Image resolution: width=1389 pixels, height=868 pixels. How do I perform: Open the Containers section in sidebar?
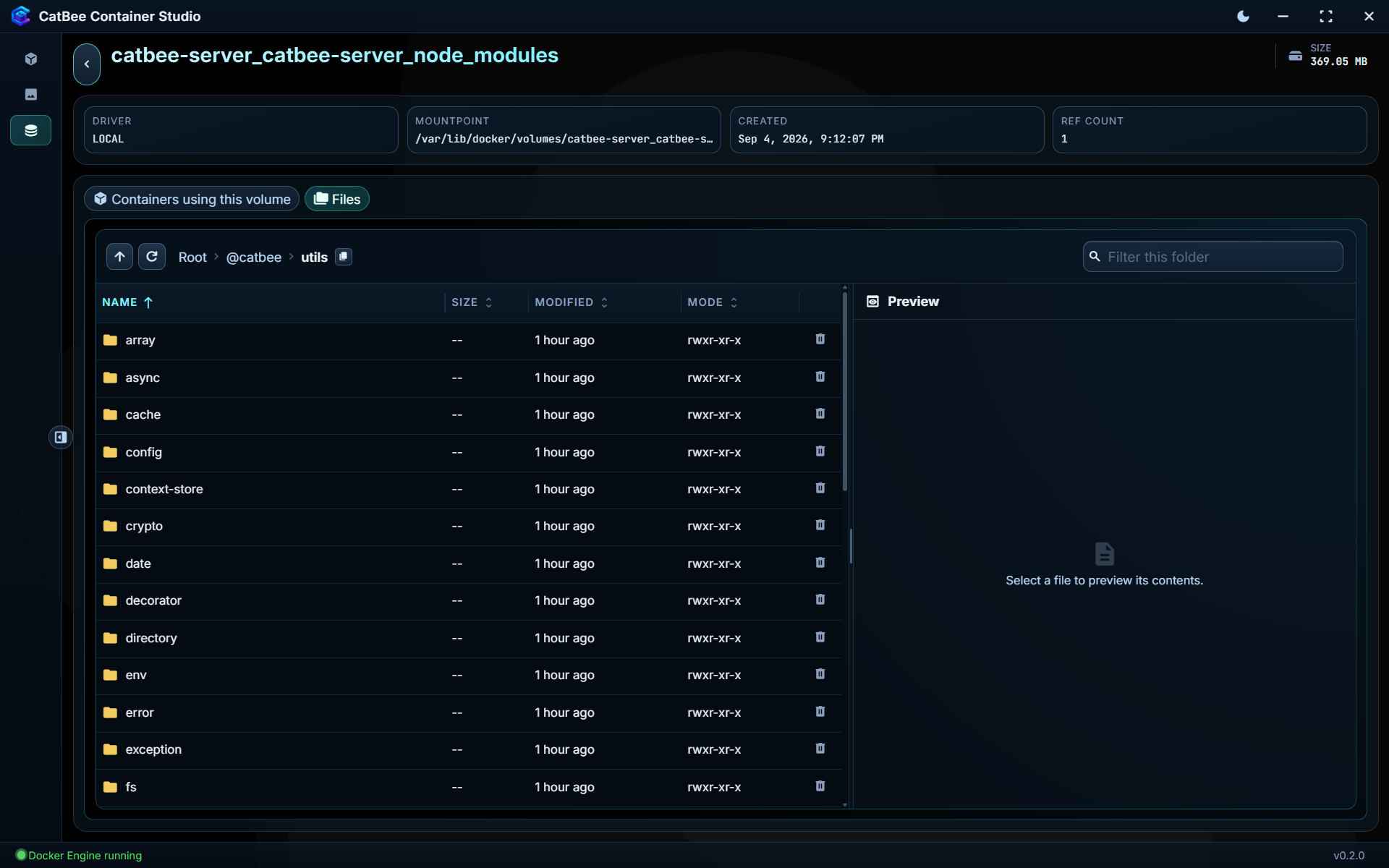(x=30, y=59)
